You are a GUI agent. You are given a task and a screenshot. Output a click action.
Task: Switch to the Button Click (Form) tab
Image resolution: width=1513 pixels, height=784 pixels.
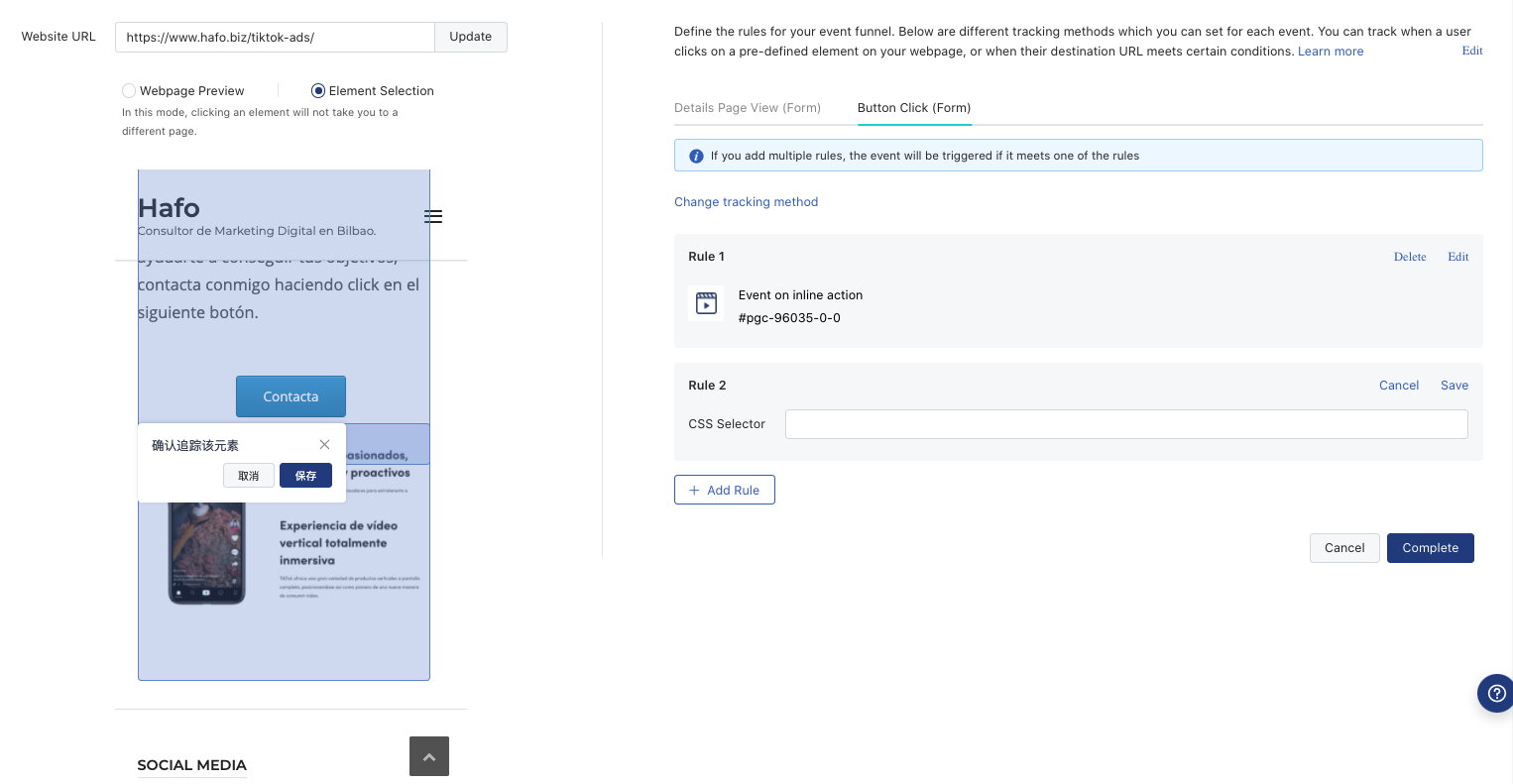click(x=914, y=107)
